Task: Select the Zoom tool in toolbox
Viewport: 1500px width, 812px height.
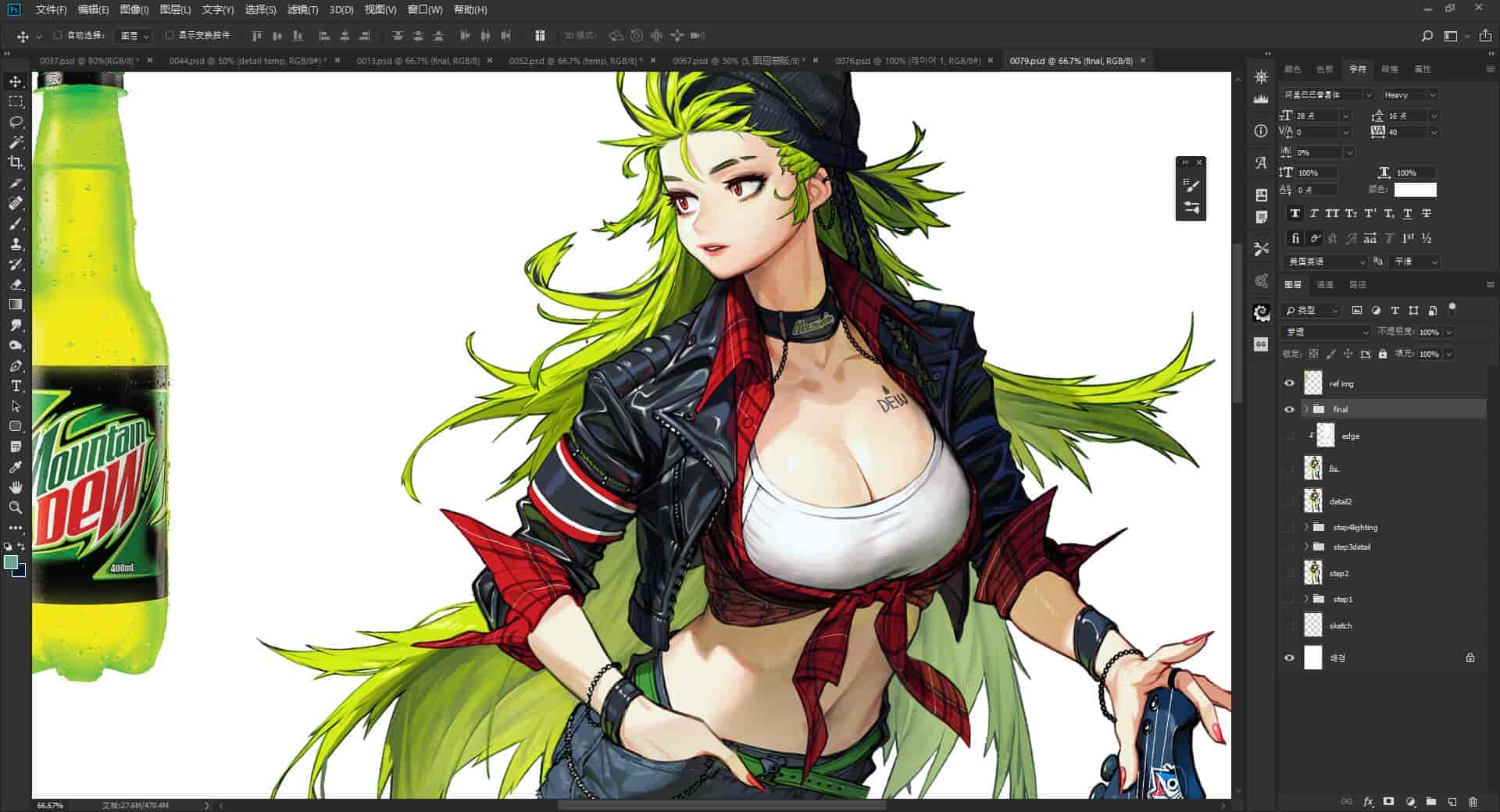Action: point(16,507)
